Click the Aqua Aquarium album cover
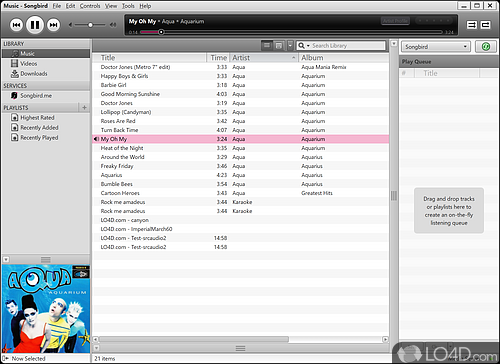 click(46, 309)
